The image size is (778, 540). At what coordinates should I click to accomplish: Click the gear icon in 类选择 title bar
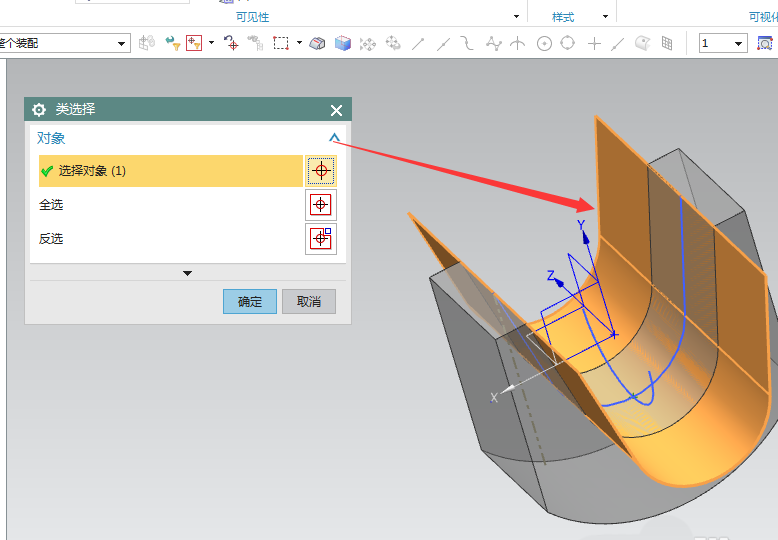pyautogui.click(x=40, y=110)
